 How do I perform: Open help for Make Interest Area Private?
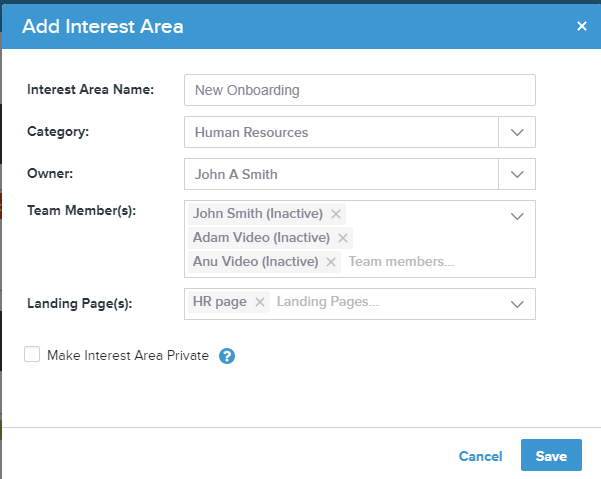coord(227,355)
